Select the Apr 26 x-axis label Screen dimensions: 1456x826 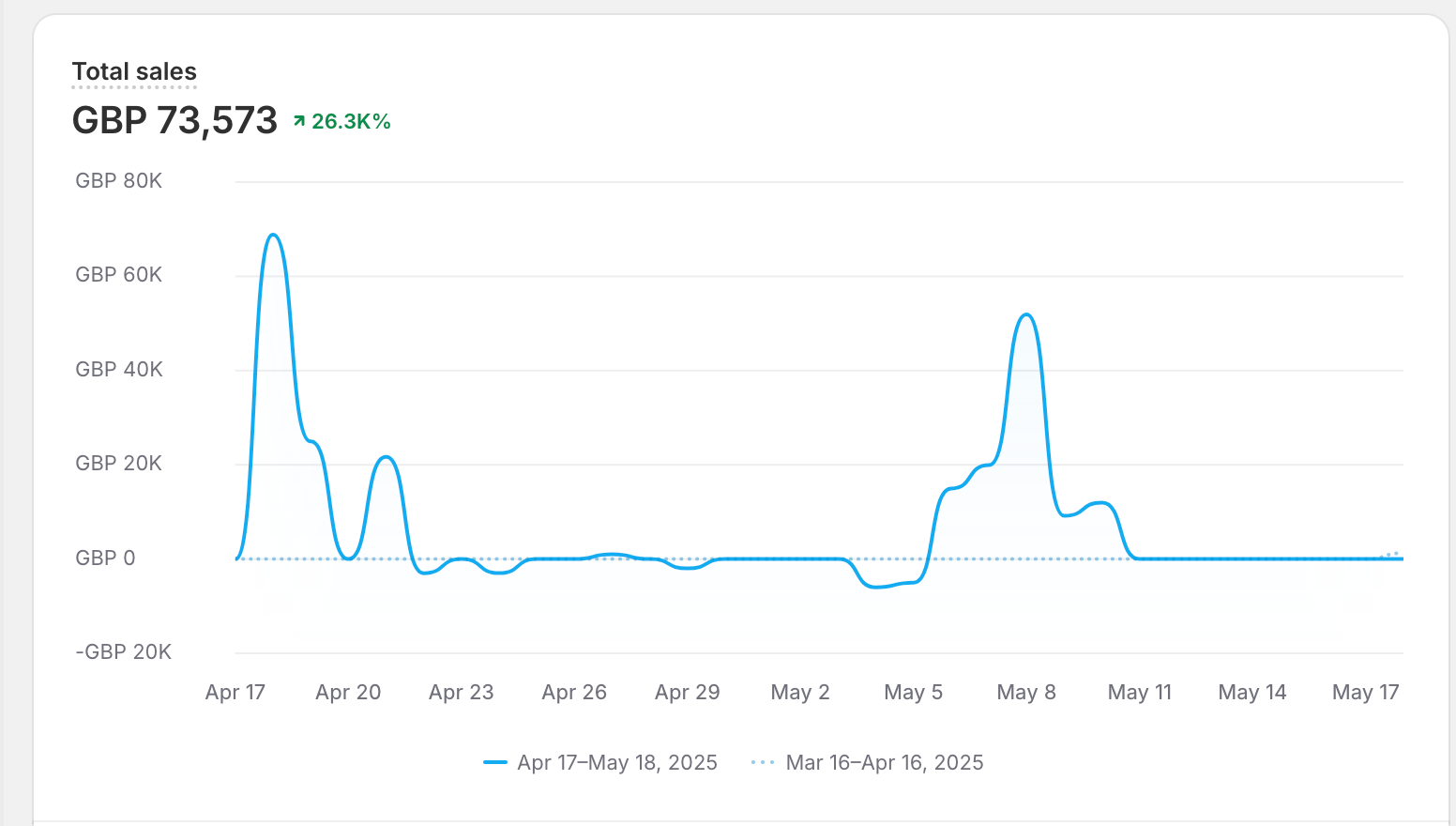pyautogui.click(x=574, y=693)
